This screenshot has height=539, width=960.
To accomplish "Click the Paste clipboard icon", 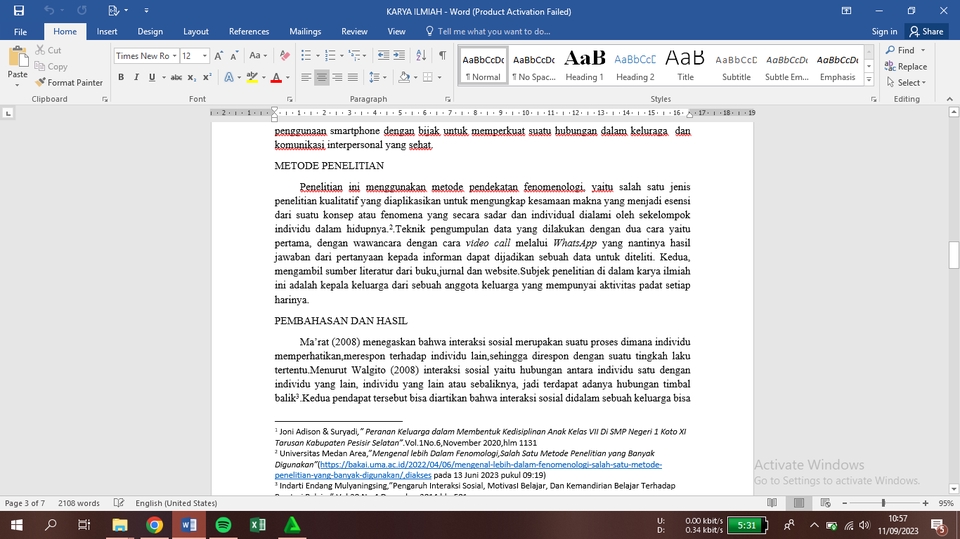I will click(x=17, y=57).
